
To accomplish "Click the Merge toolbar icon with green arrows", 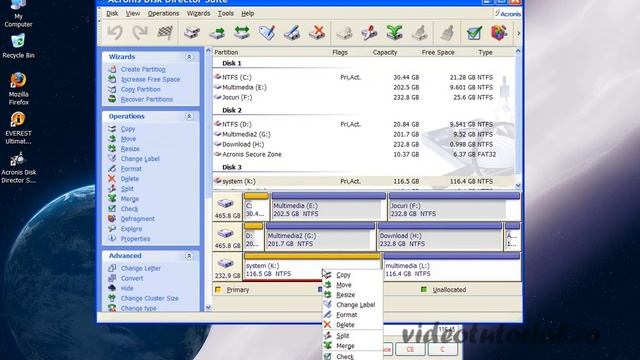I will pyautogui.click(x=394, y=33).
